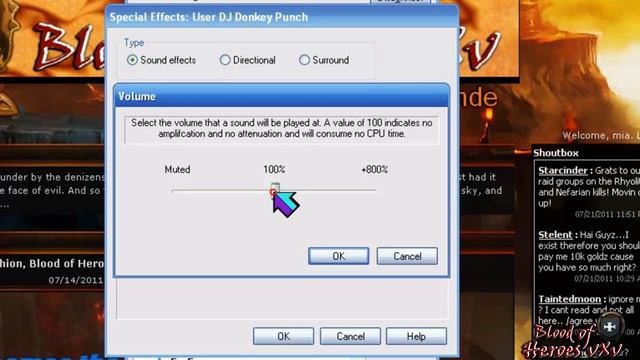The height and width of the screenshot is (360, 640).
Task: Open Taintedmoon's name link in Shoutbox
Action: pos(569,299)
